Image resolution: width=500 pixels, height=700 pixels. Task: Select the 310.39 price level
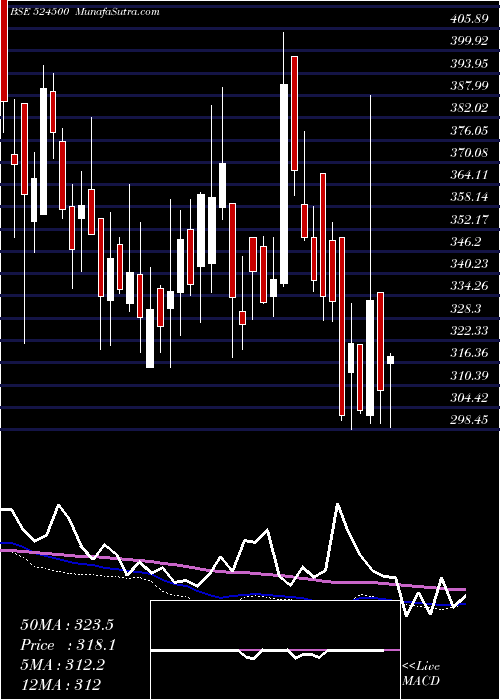pos(470,375)
